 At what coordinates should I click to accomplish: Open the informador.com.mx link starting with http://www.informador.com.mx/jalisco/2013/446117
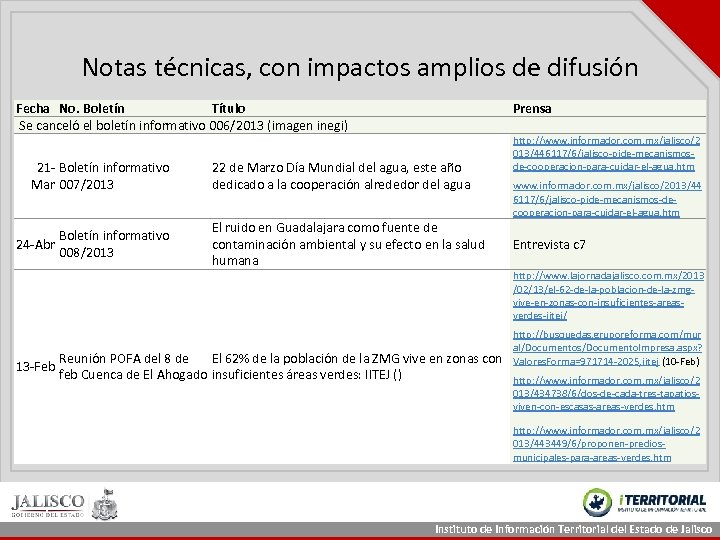[x=606, y=154]
